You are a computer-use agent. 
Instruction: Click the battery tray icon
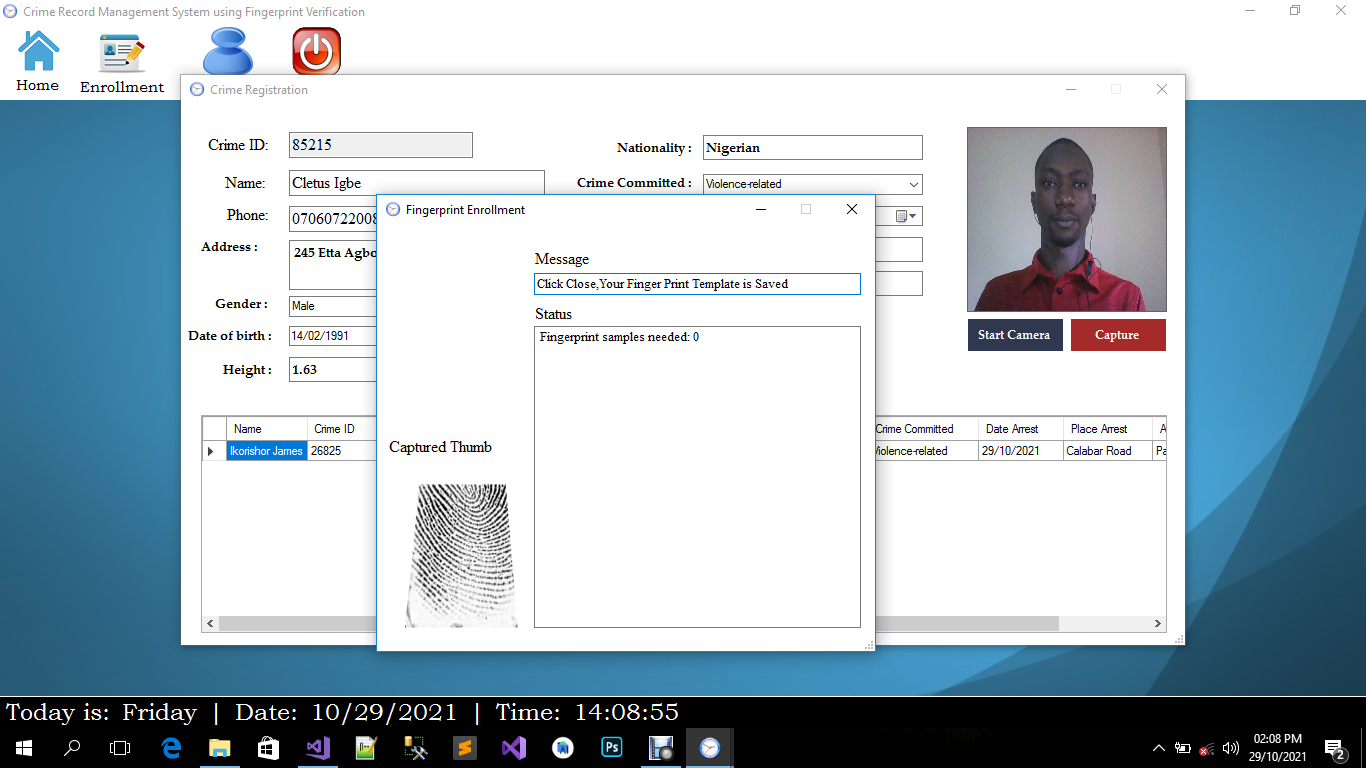click(x=1183, y=748)
